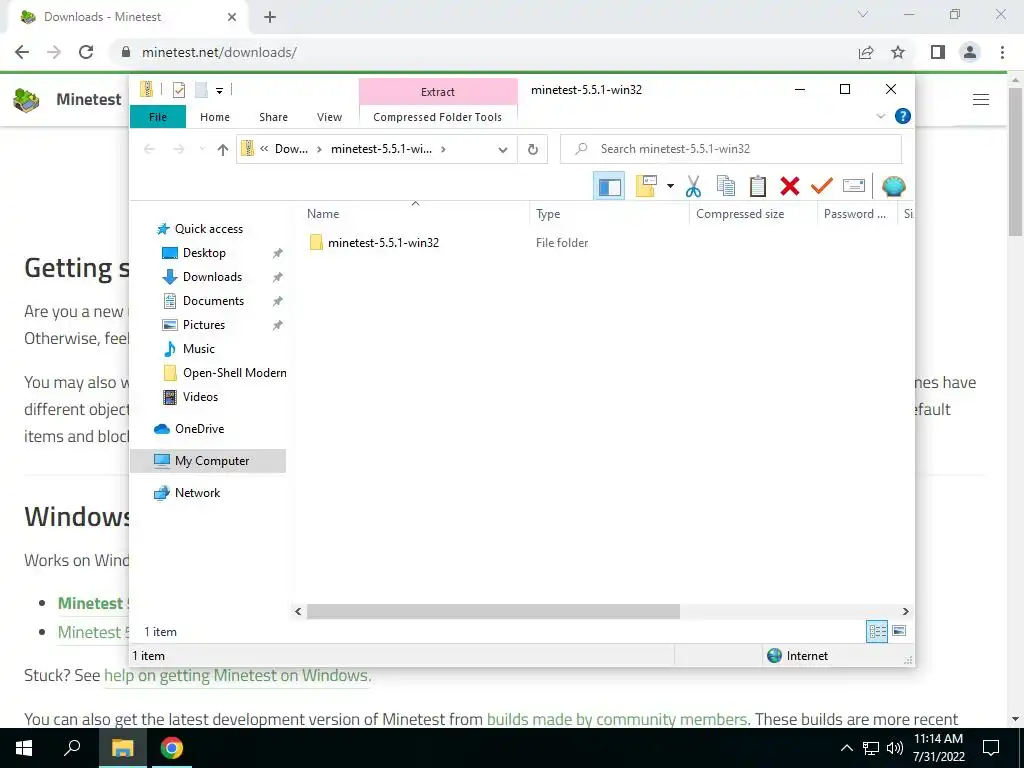This screenshot has width=1024, height=768.
Task: Open help on getting Minetest on Windows link
Action: point(238,675)
